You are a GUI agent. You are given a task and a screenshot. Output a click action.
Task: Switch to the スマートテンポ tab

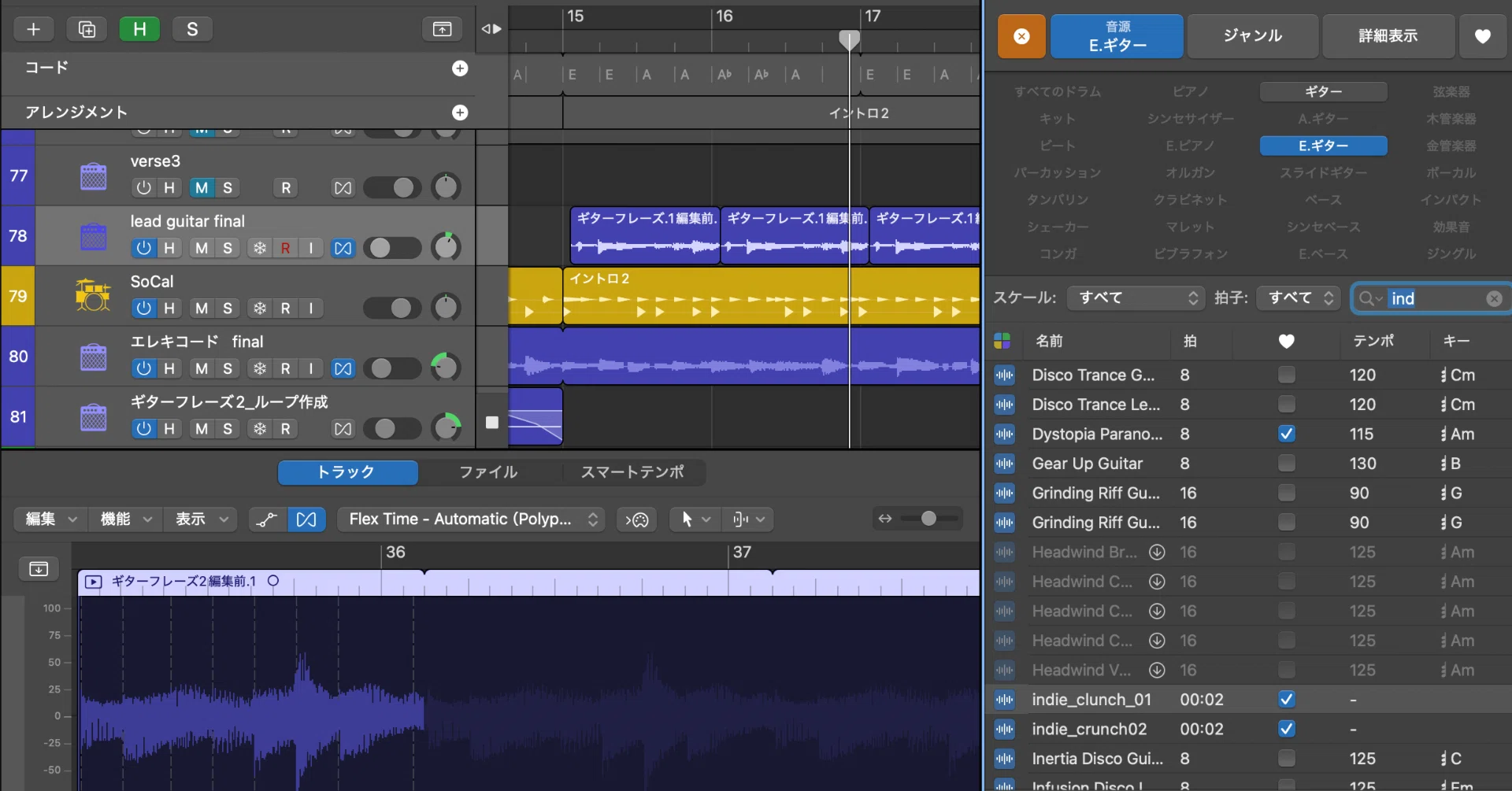[x=633, y=472]
